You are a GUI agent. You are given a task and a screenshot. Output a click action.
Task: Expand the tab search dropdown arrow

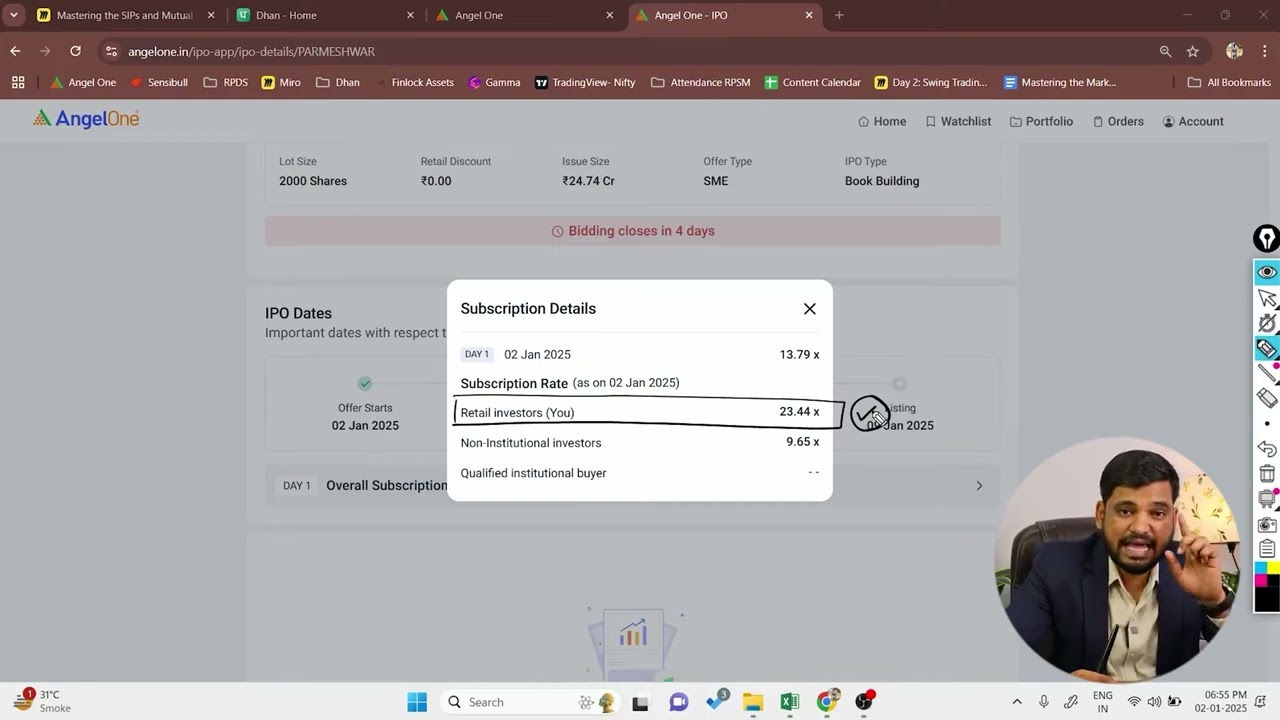[x=13, y=15]
